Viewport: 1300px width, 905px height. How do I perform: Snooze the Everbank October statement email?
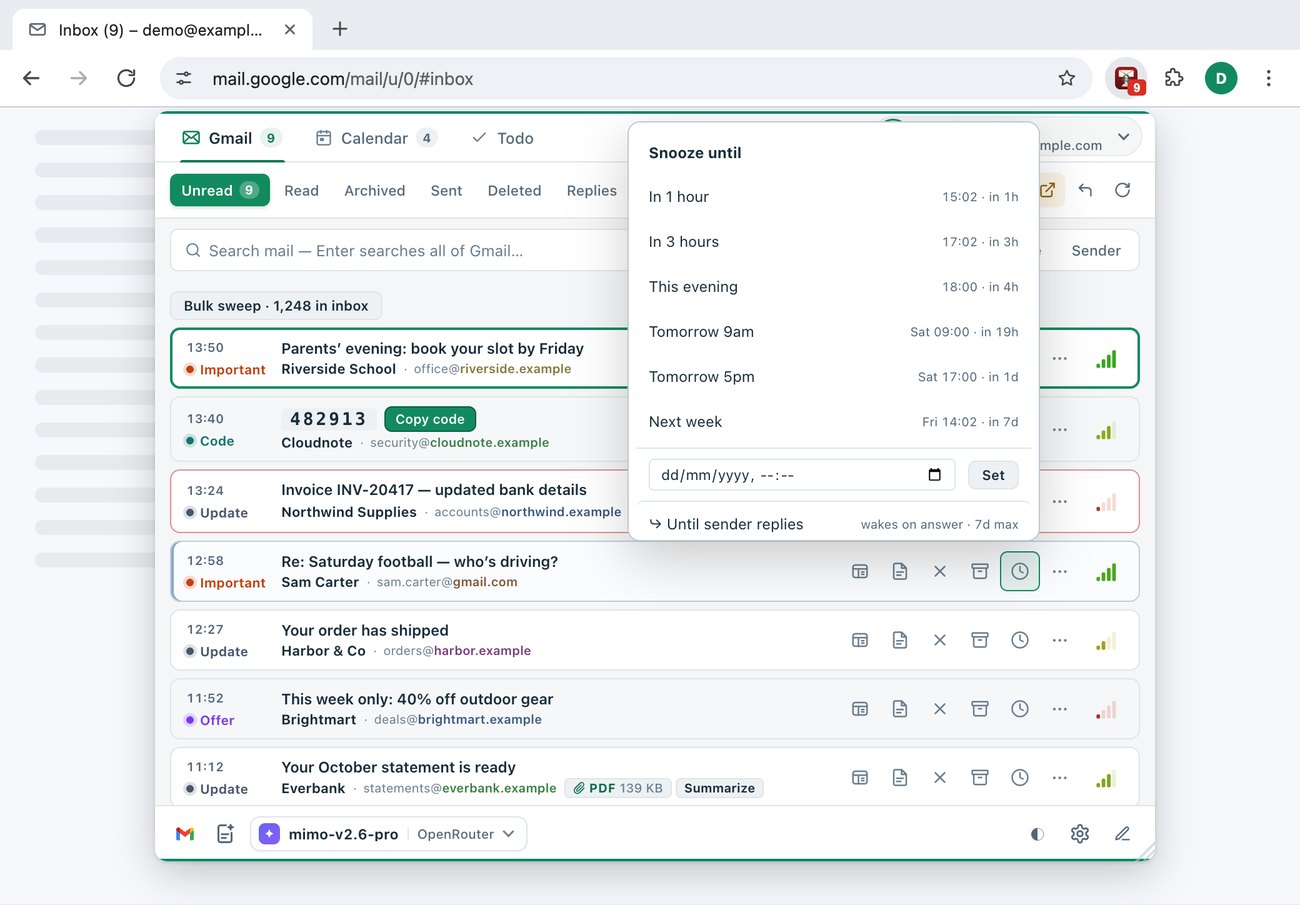[1020, 777]
